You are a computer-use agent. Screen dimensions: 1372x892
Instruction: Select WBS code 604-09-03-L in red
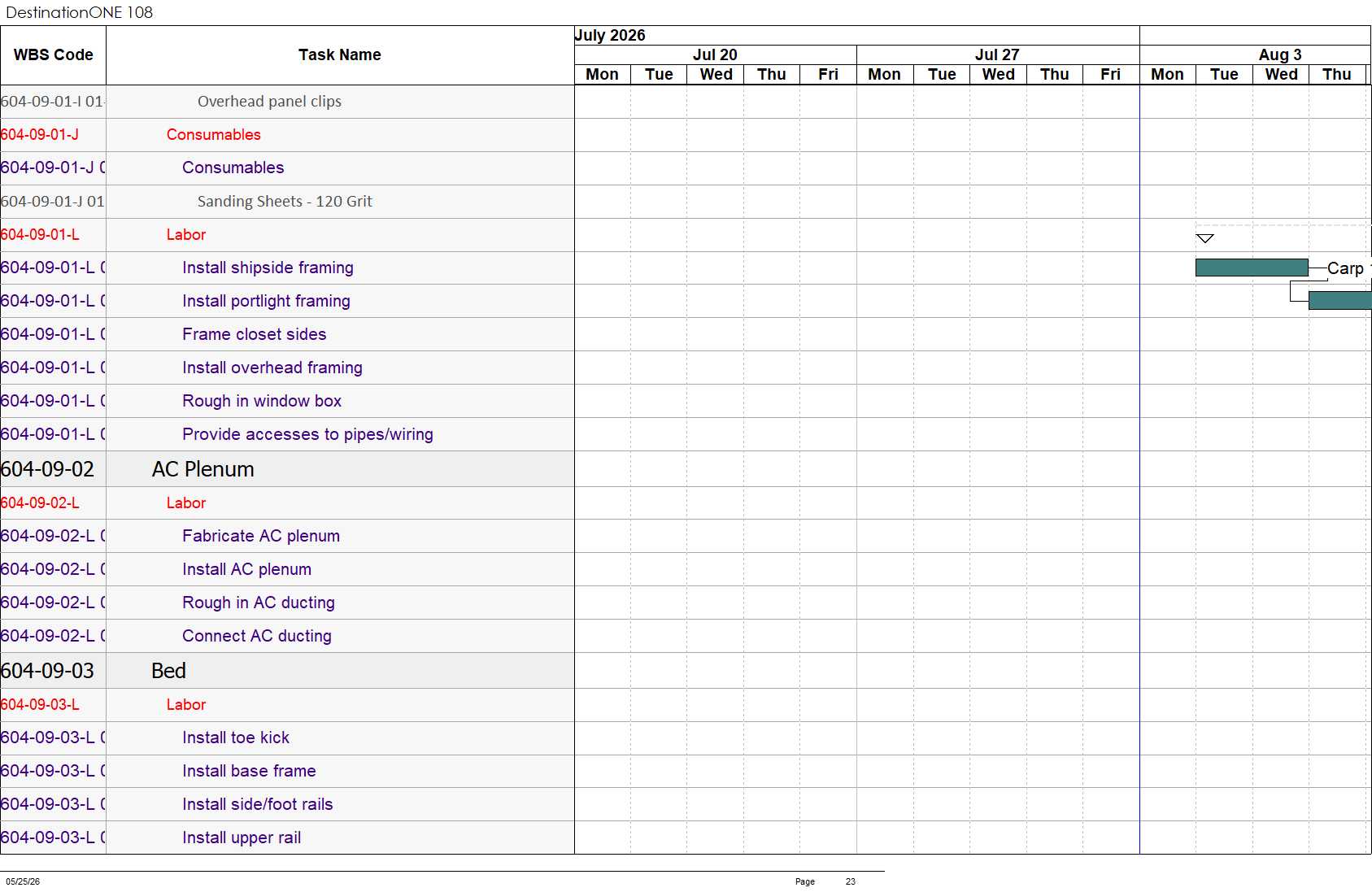point(40,705)
